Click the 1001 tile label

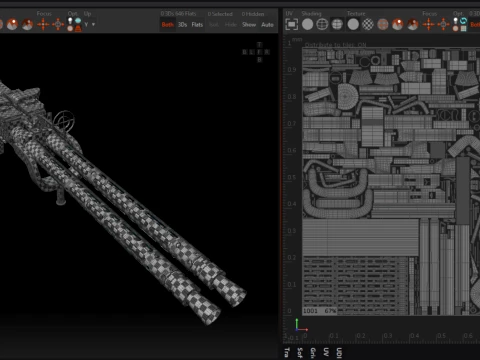(x=310, y=311)
